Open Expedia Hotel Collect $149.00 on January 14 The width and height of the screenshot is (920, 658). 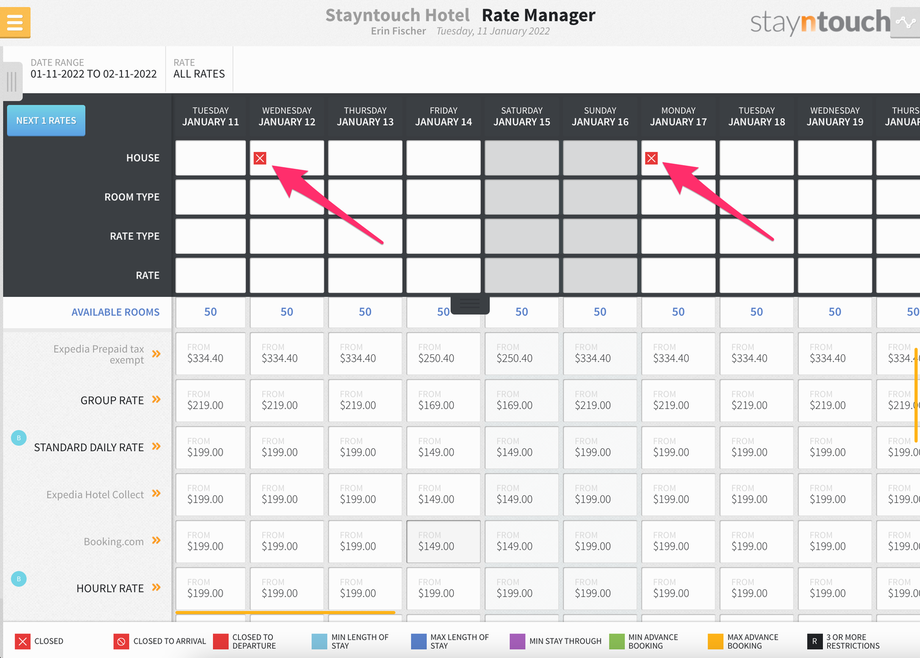(x=444, y=494)
